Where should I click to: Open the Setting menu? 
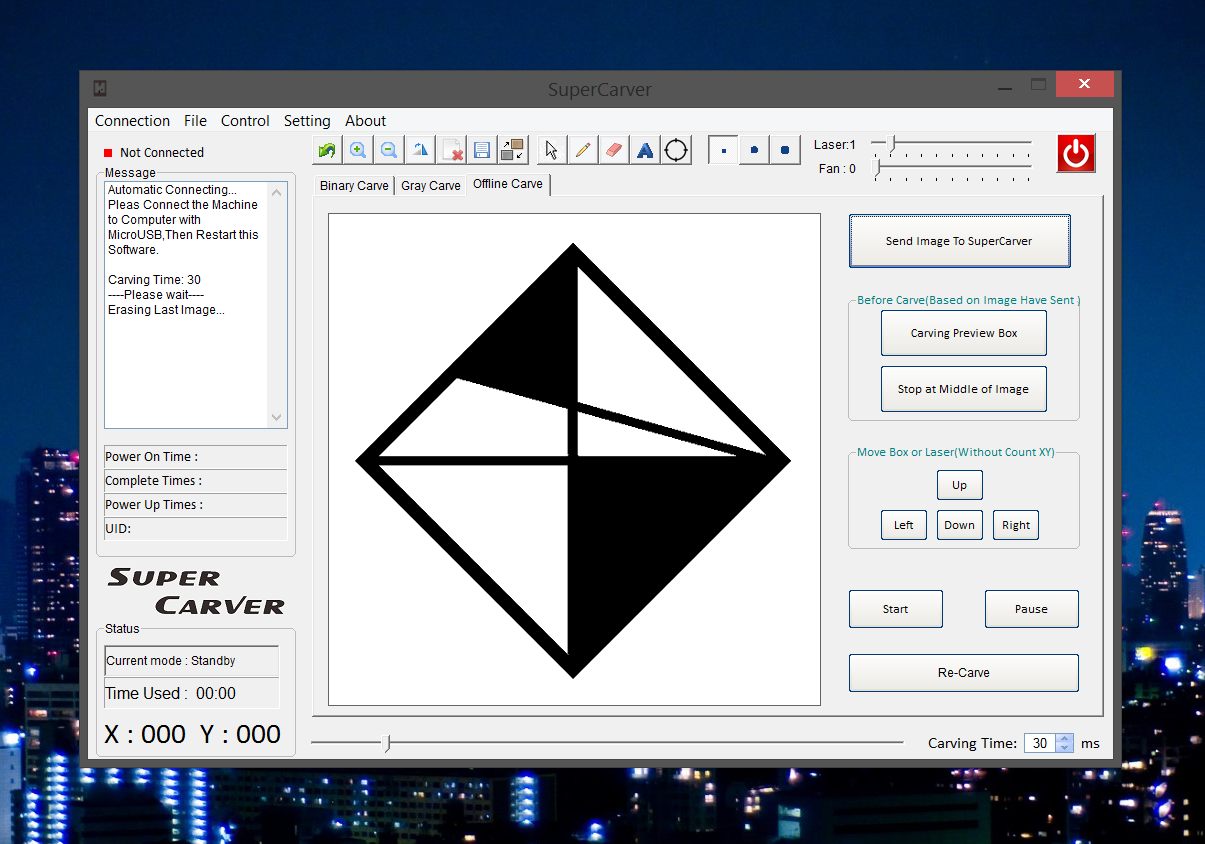tap(307, 120)
